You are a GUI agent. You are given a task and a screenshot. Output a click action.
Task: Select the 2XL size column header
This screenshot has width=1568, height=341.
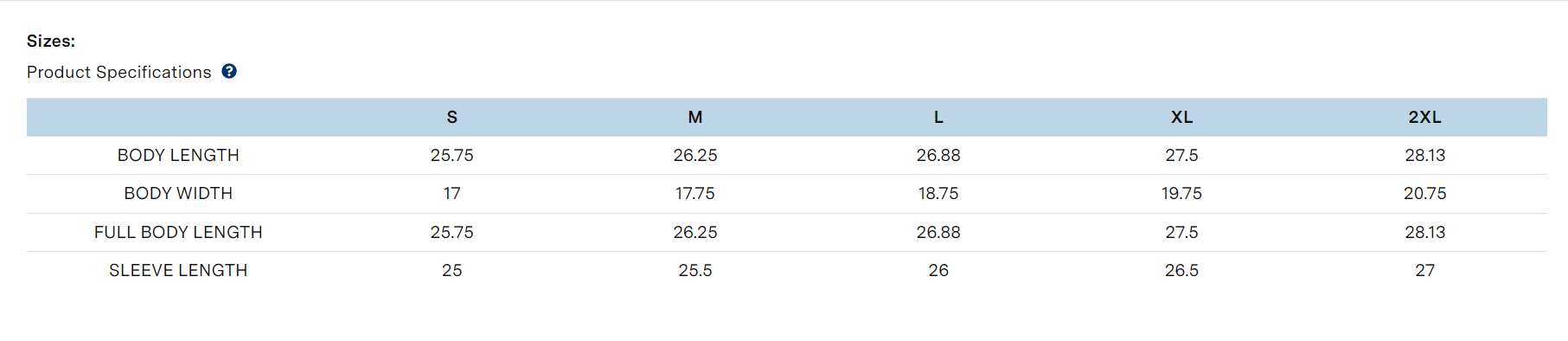pyautogui.click(x=1424, y=118)
